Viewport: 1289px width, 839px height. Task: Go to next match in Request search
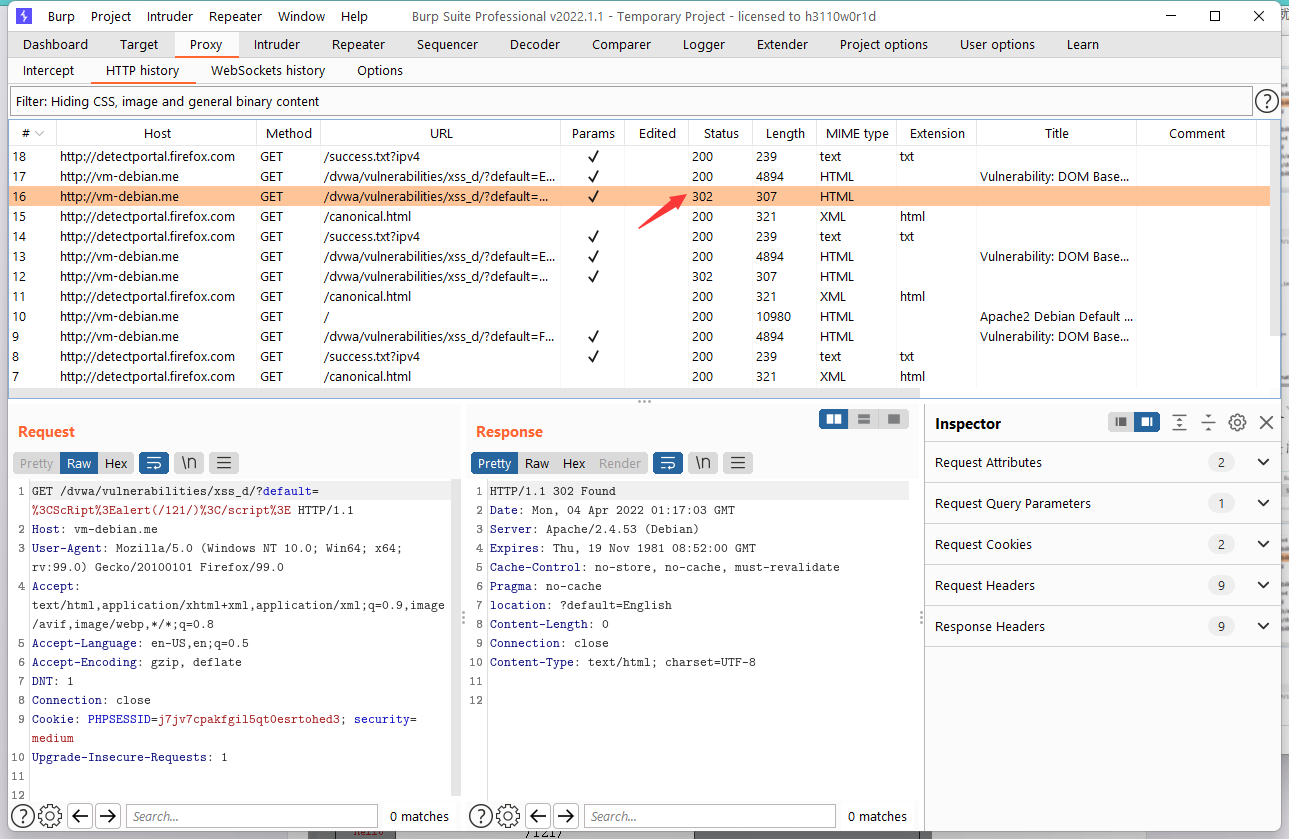(x=108, y=816)
